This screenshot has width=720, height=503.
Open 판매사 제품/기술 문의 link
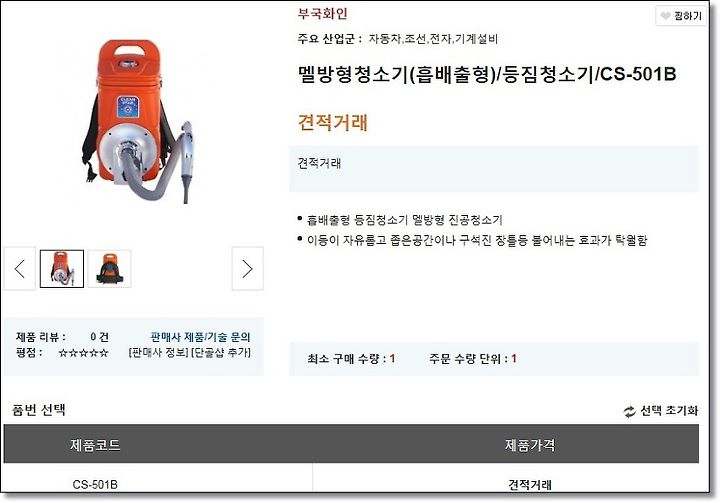coord(201,337)
